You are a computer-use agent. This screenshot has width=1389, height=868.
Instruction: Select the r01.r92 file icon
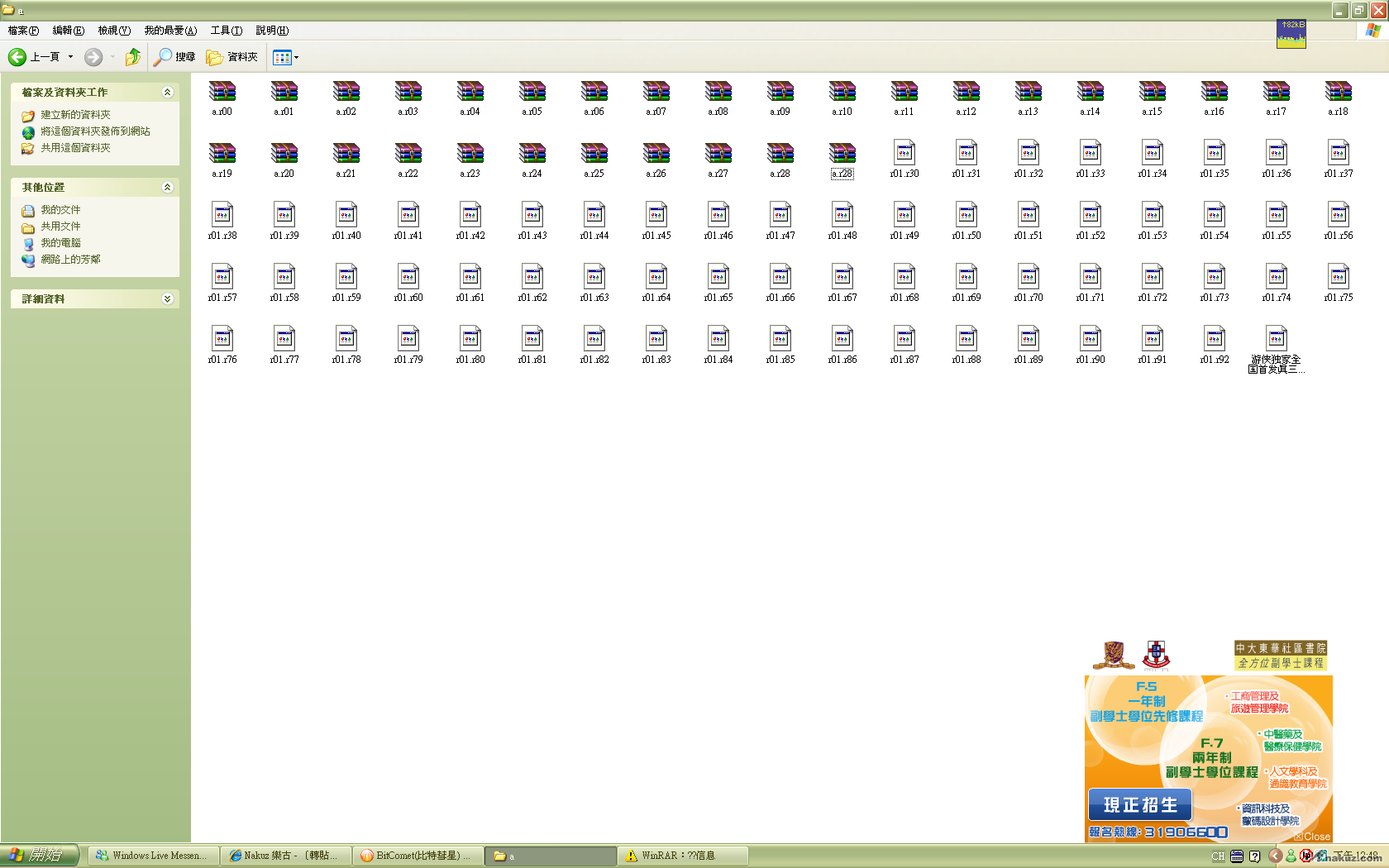tap(1214, 341)
